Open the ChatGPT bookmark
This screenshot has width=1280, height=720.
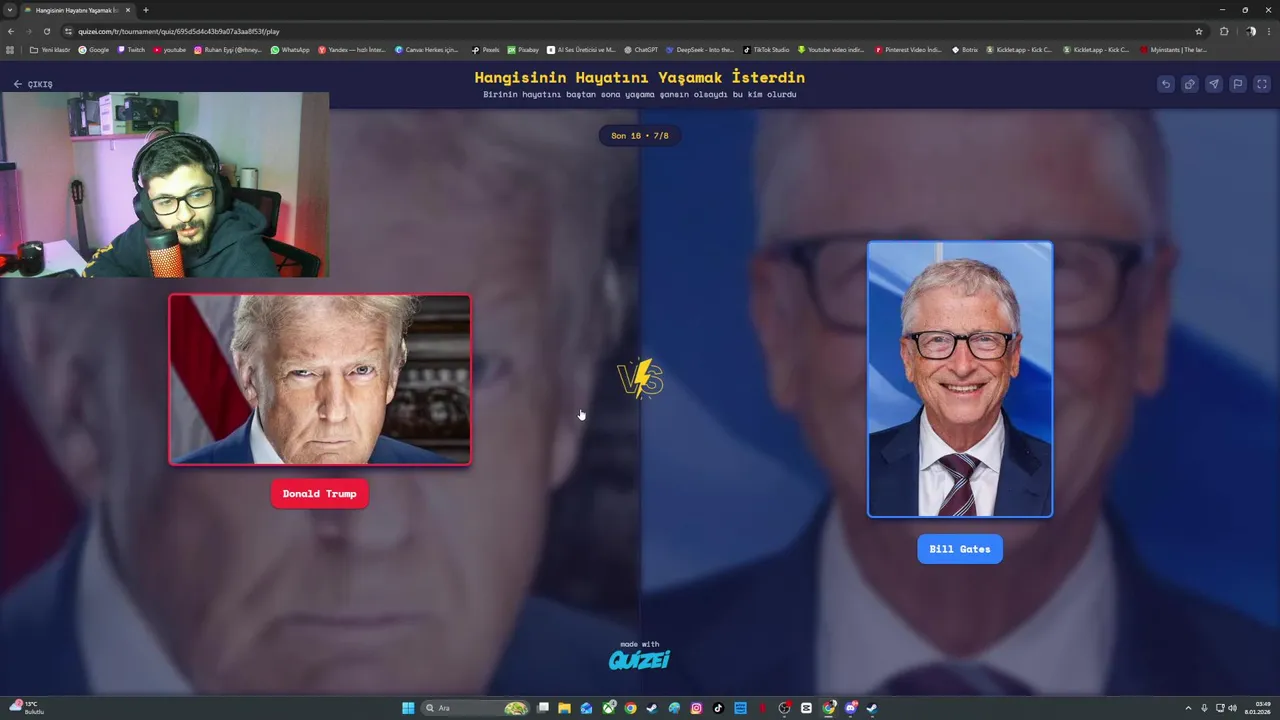[641, 49]
